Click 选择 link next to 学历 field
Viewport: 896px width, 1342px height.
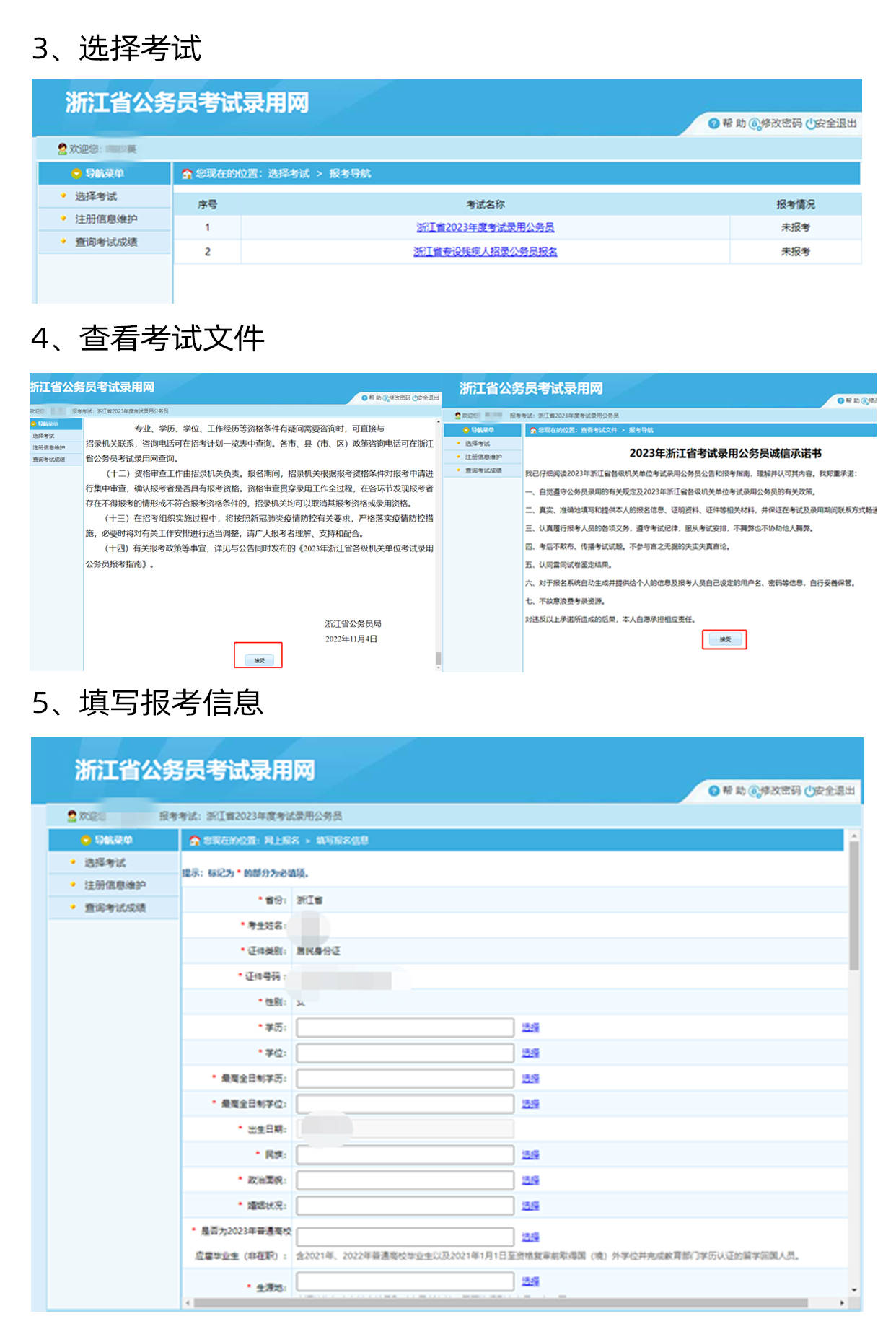pyautogui.click(x=530, y=1027)
